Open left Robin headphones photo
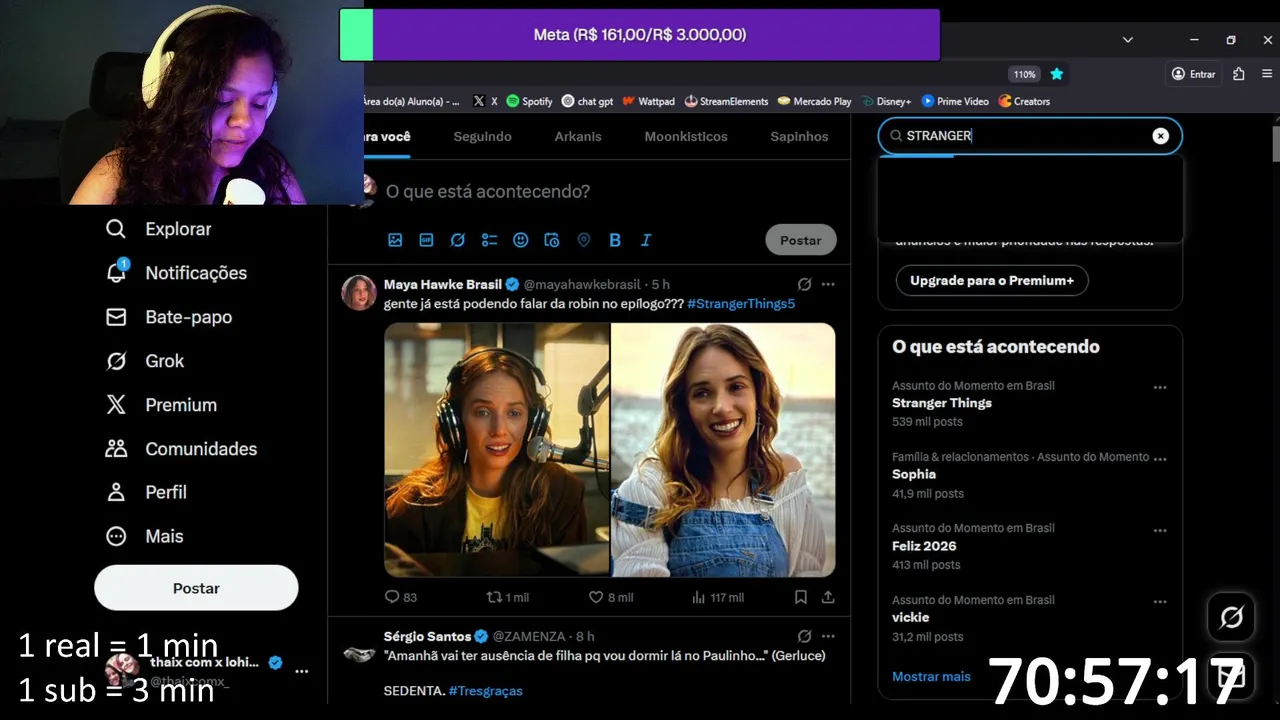 pyautogui.click(x=497, y=450)
